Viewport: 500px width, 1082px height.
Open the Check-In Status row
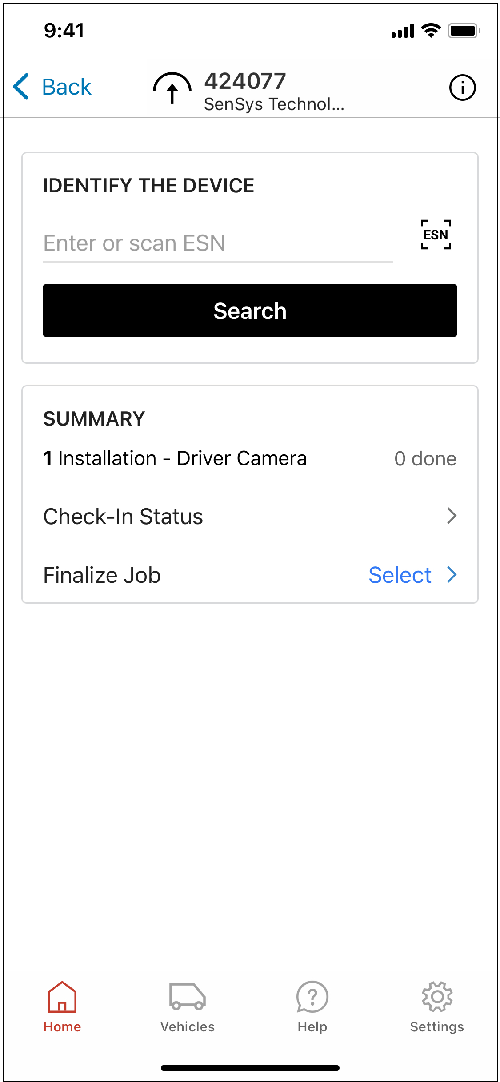(250, 516)
